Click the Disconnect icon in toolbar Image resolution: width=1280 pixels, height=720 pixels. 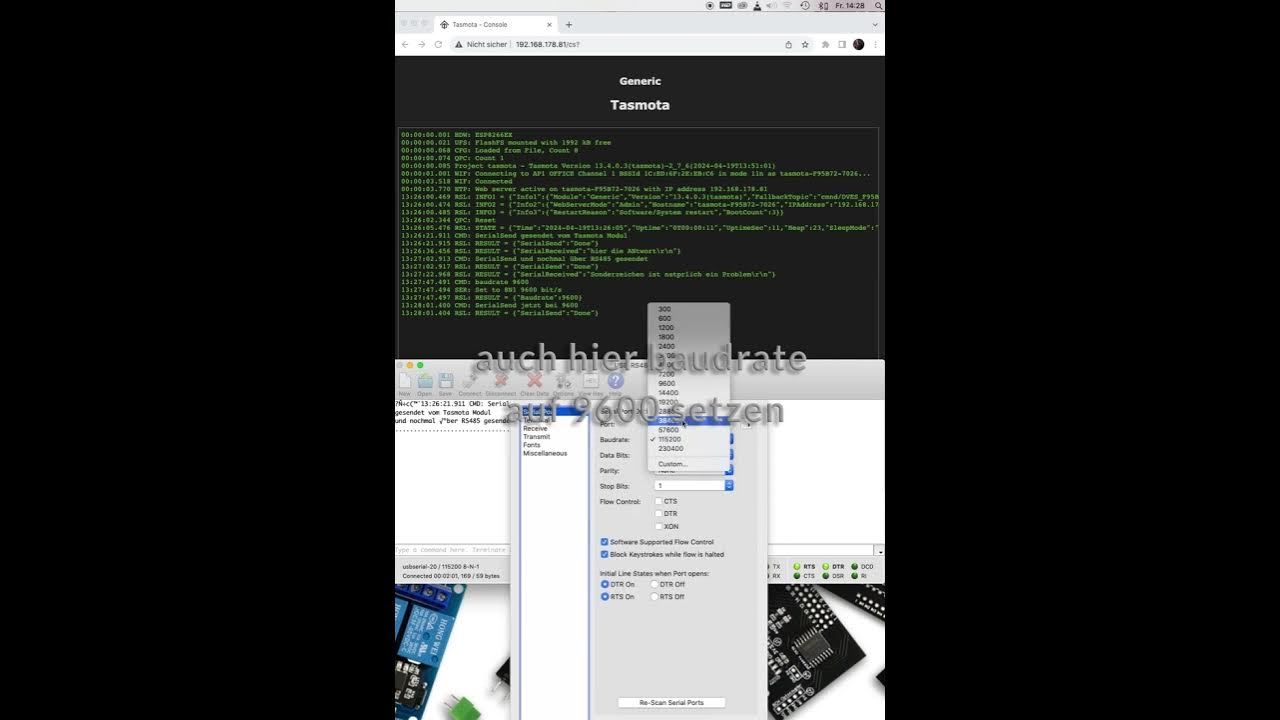[x=501, y=381]
